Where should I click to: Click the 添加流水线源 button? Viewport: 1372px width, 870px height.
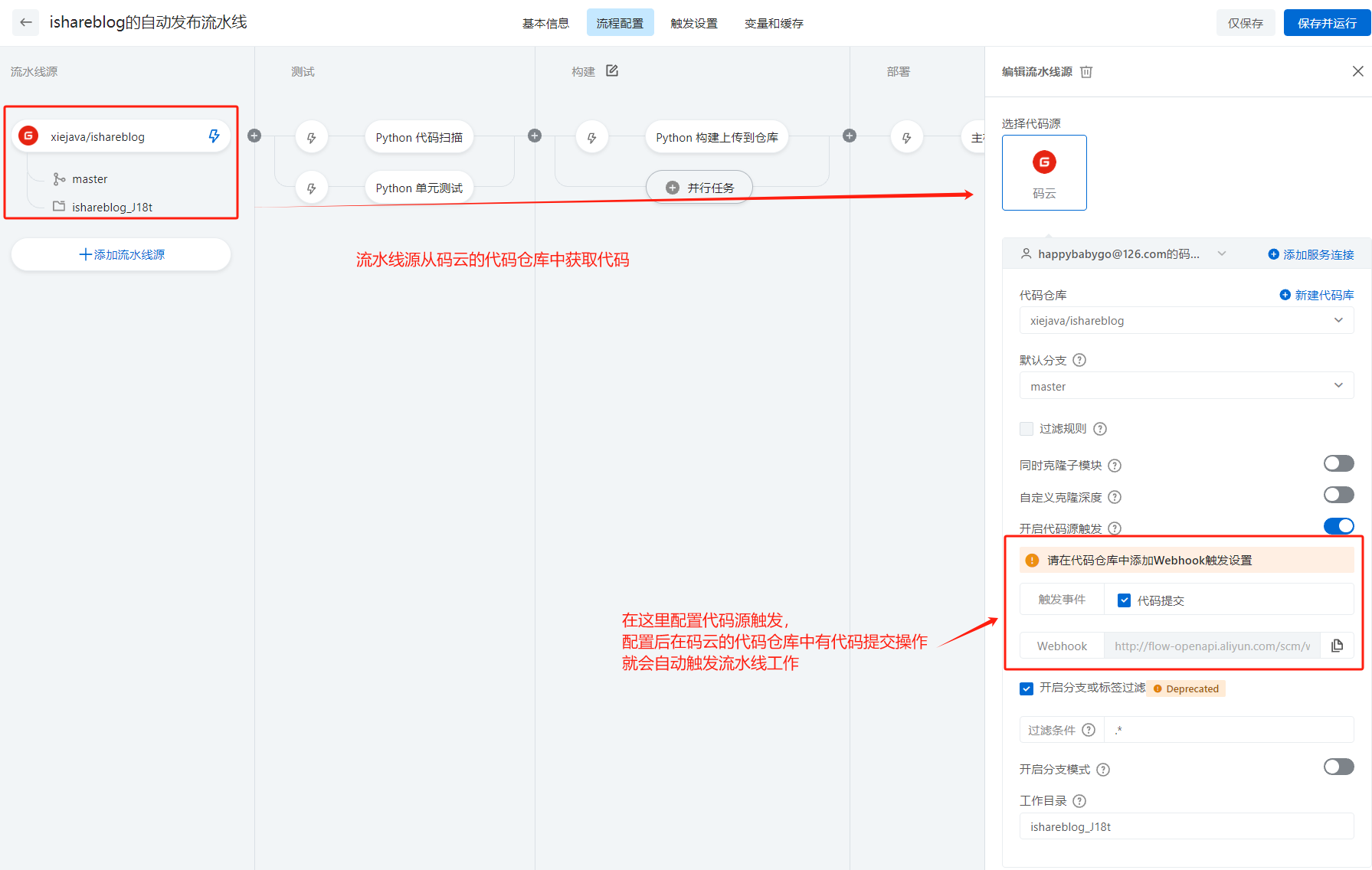click(x=120, y=254)
